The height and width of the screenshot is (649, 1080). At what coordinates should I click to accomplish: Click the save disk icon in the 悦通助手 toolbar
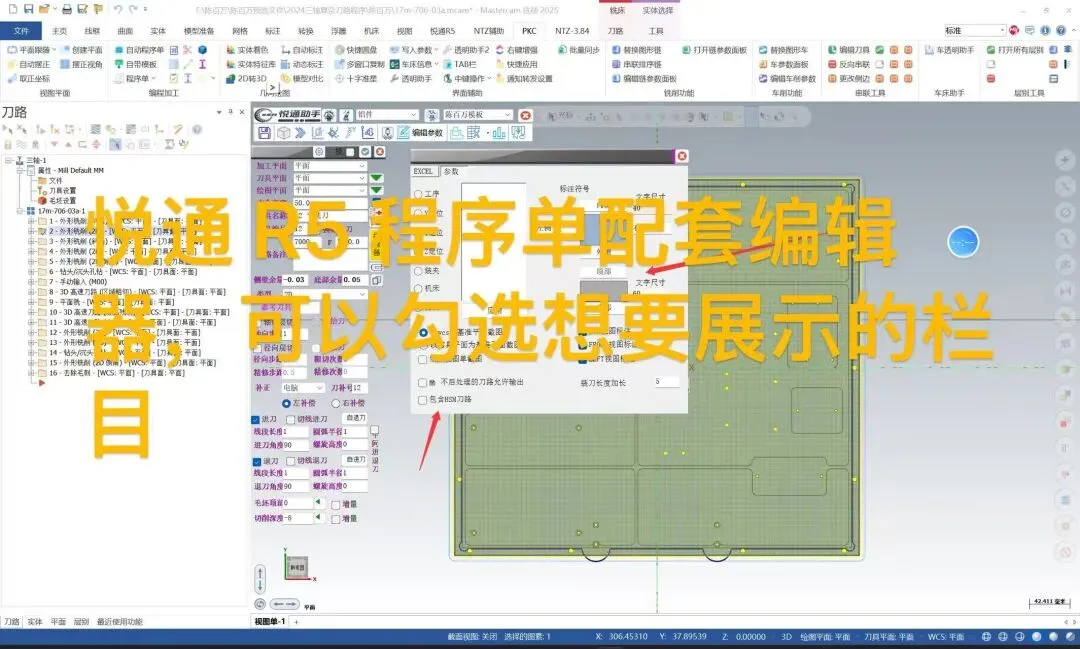click(x=264, y=132)
